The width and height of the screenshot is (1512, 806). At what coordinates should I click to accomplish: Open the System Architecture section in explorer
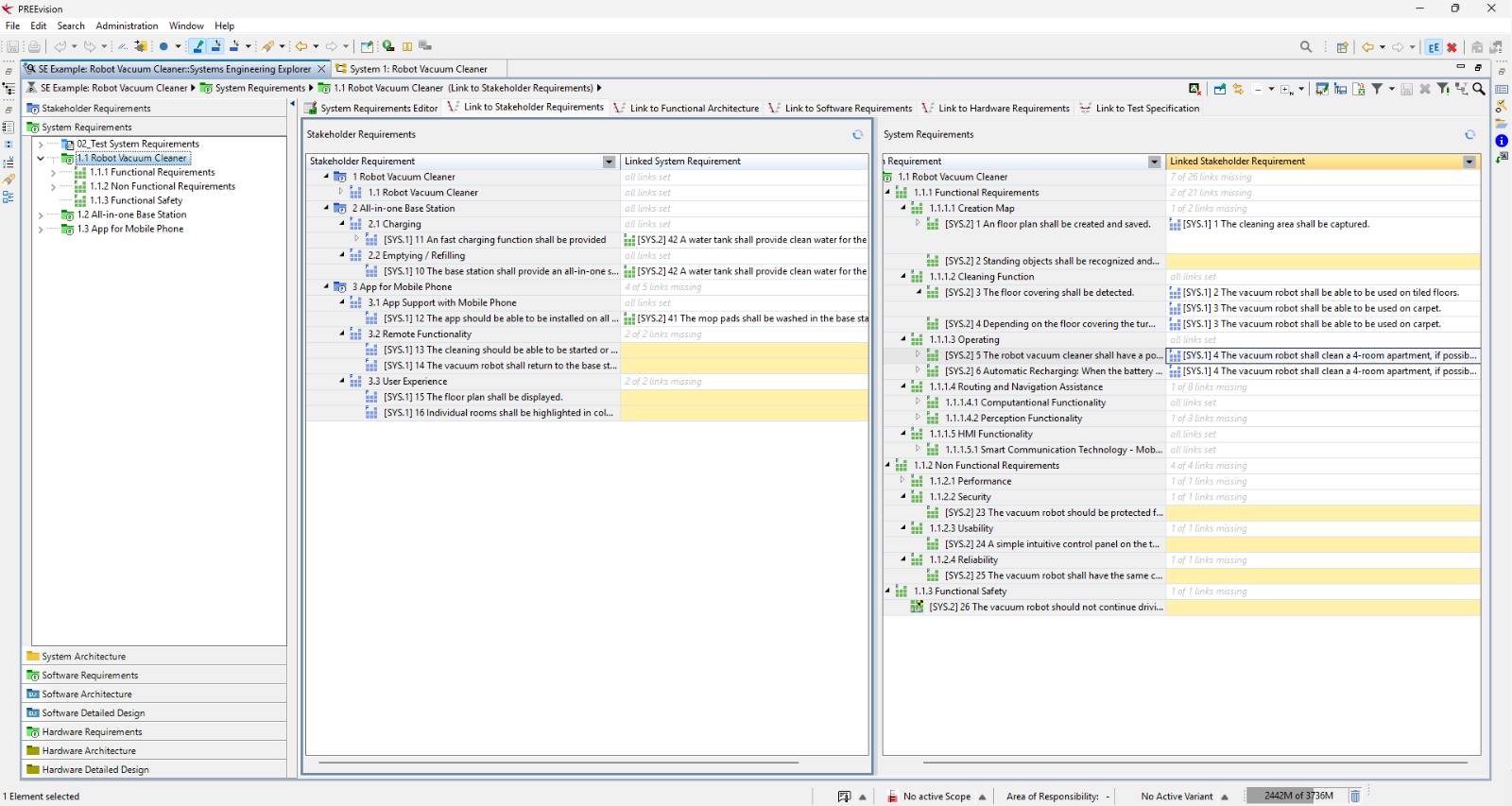155,657
